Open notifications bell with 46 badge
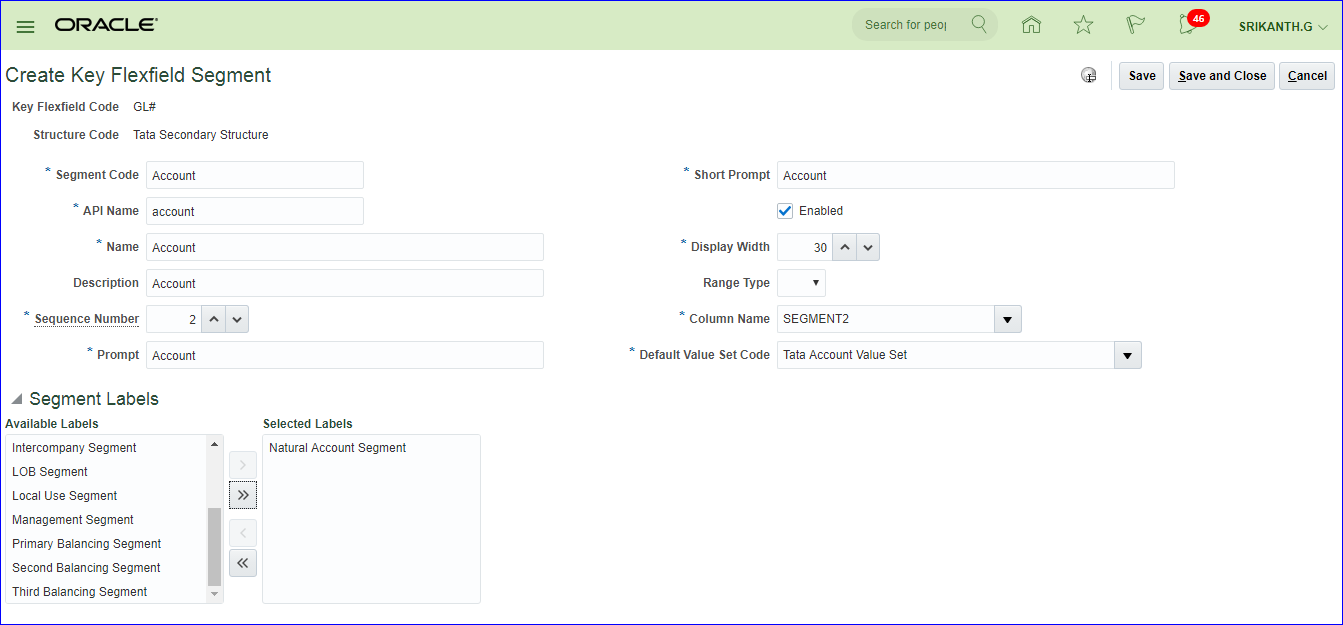 point(1188,25)
